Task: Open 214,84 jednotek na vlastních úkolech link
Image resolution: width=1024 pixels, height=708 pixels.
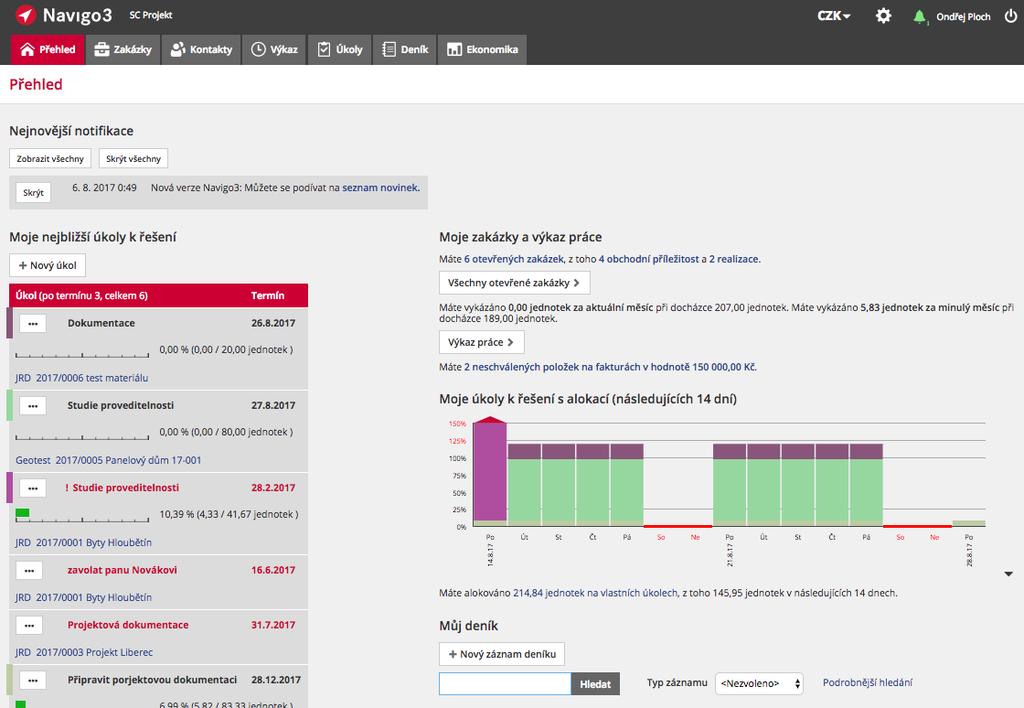Action: coord(596,593)
